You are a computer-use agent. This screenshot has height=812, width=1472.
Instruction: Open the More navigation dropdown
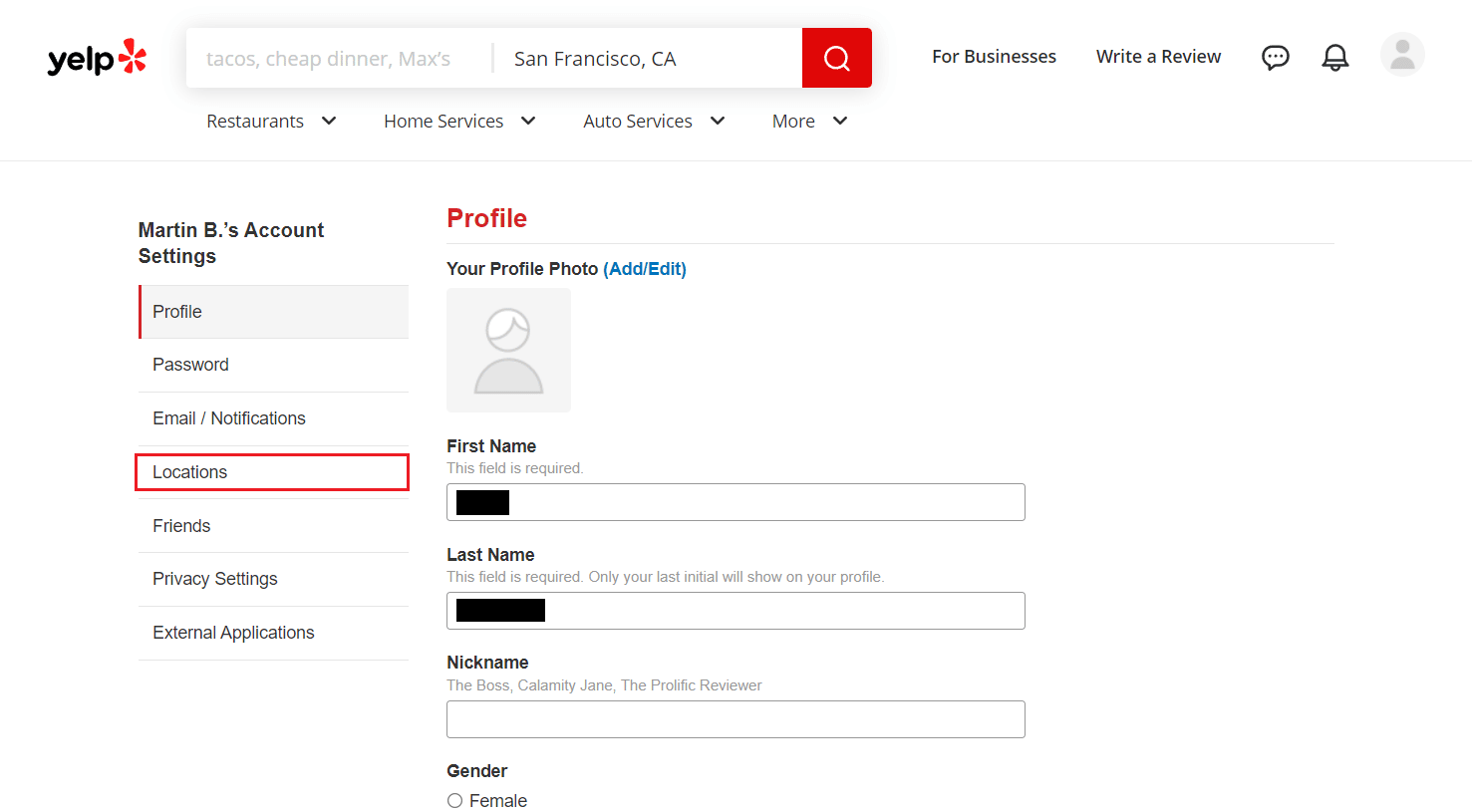(x=793, y=121)
